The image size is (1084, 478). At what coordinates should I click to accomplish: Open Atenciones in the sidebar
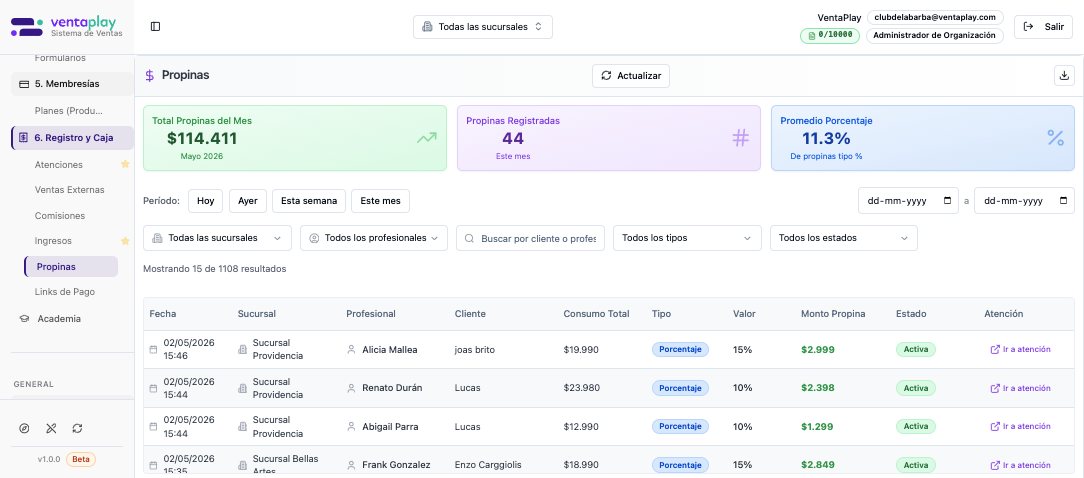[59, 165]
